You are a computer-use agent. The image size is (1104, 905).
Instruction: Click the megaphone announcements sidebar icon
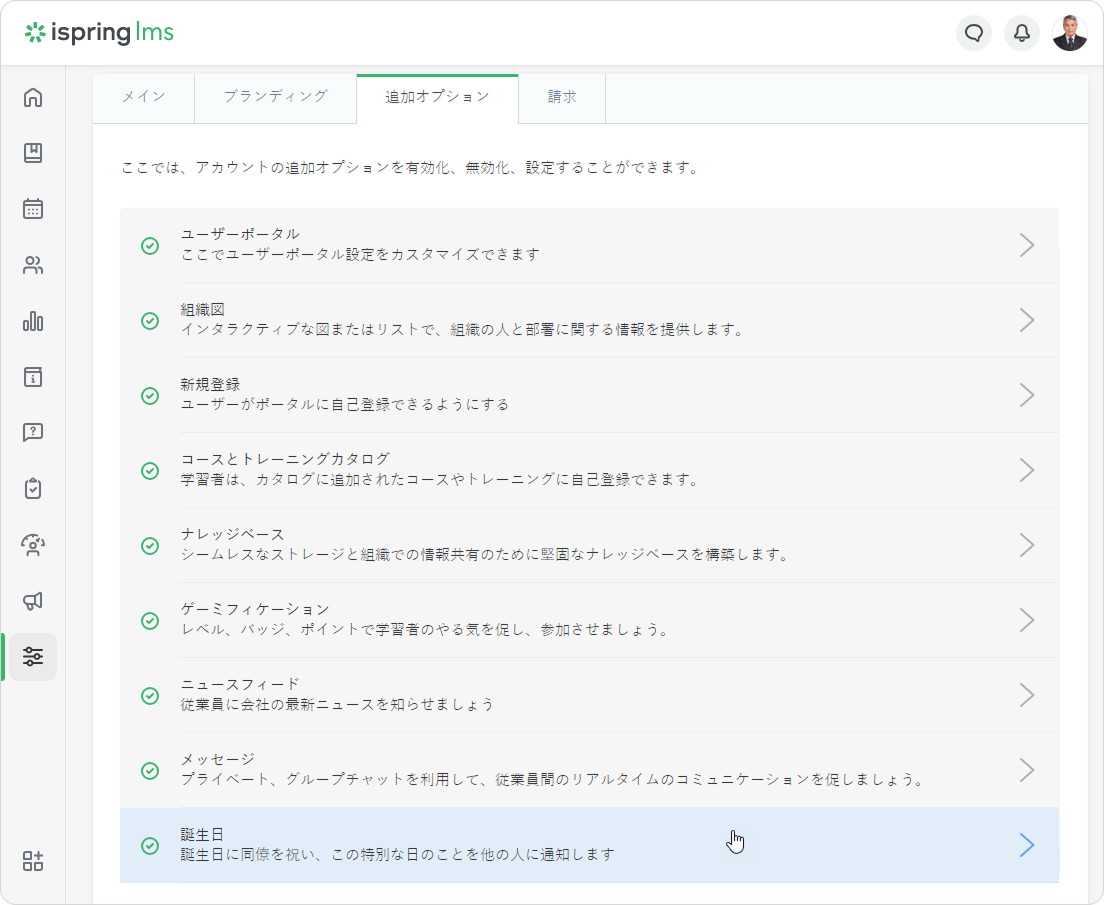(x=33, y=601)
